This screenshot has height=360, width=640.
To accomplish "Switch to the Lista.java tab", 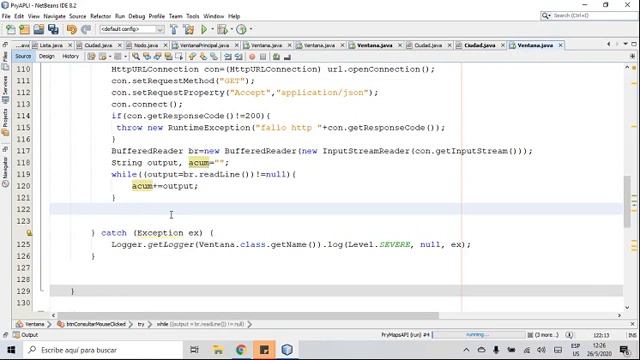I will pyautogui.click(x=51, y=45).
